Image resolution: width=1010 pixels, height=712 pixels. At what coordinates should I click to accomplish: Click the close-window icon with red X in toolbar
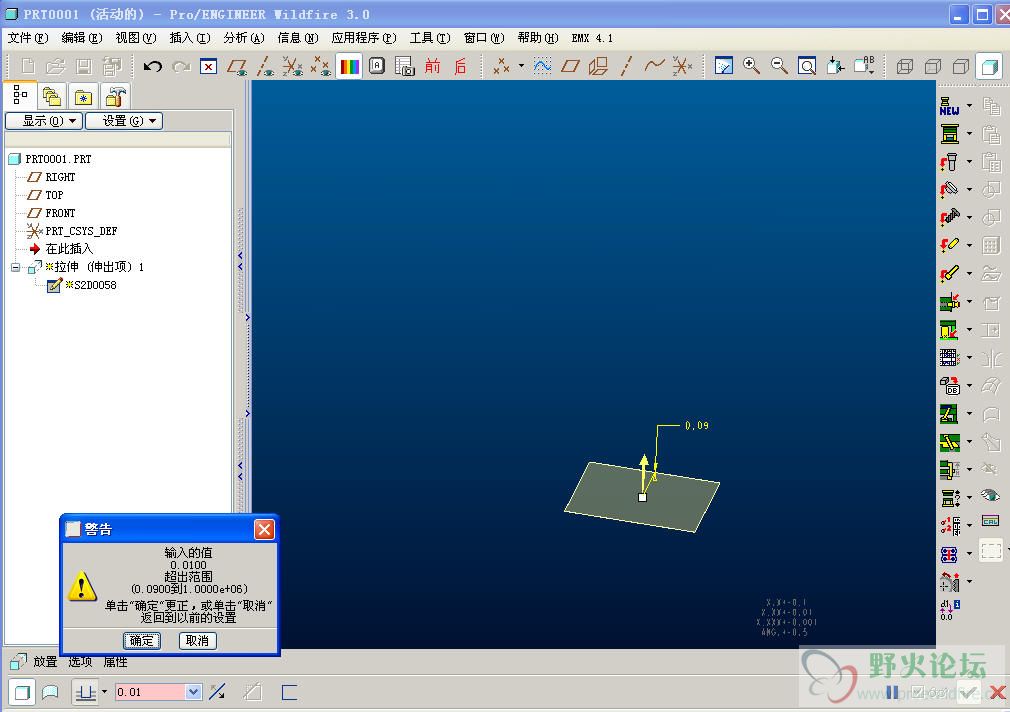coord(209,66)
